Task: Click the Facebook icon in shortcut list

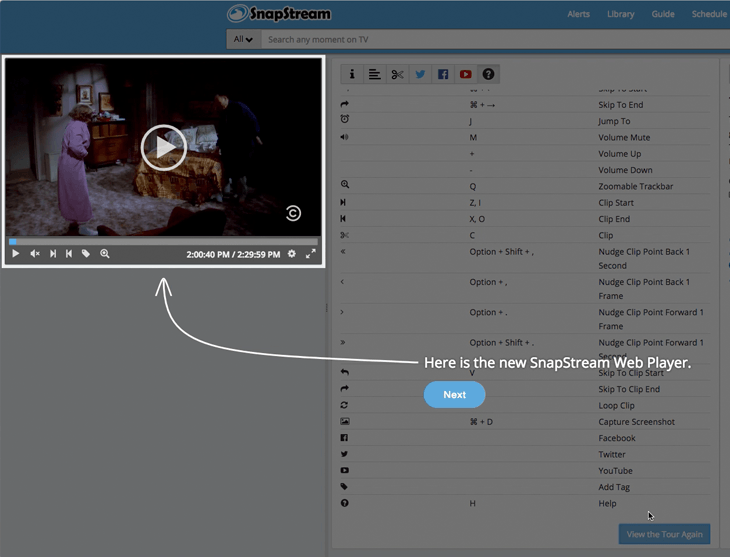Action: click(344, 438)
